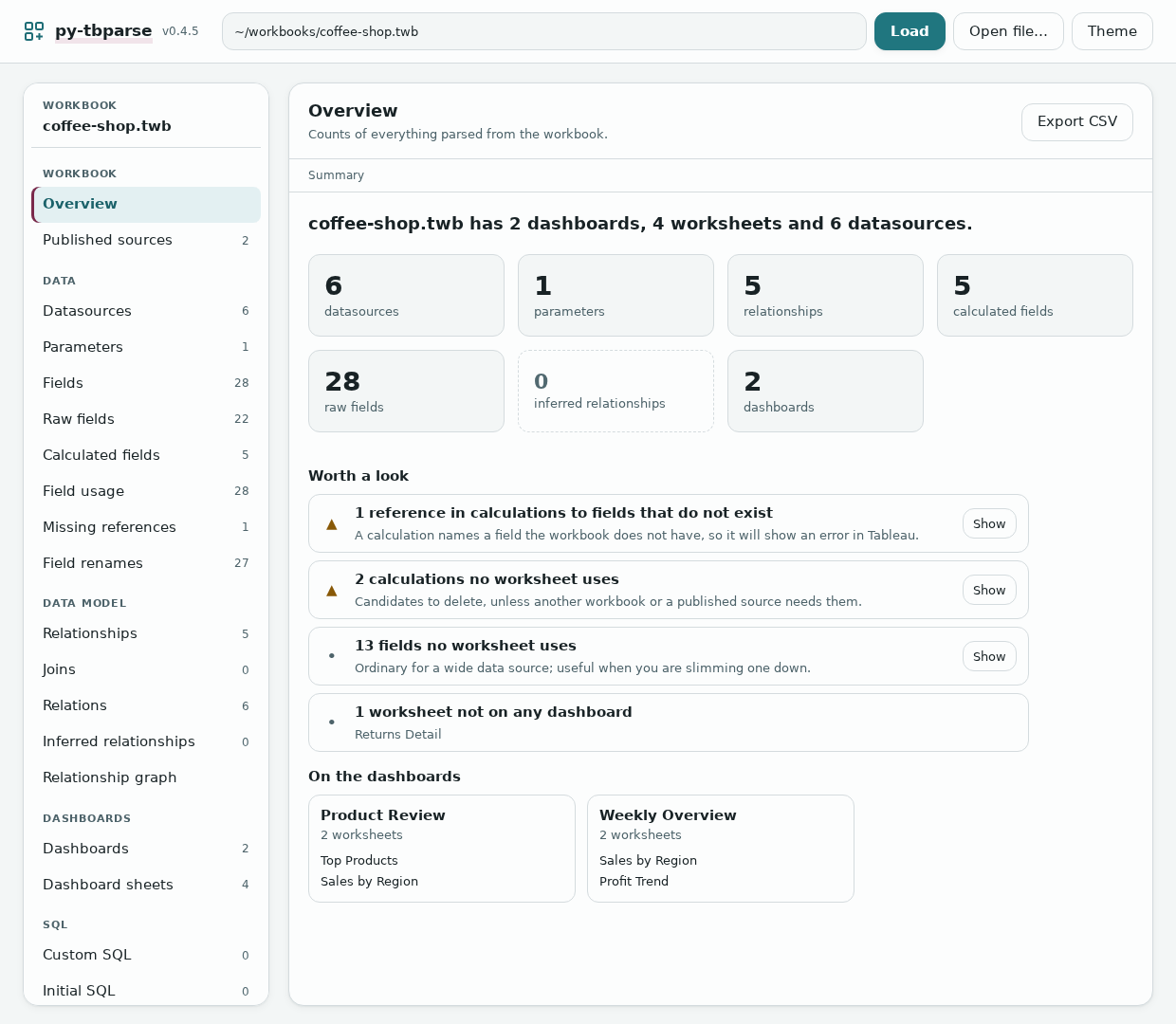The width and height of the screenshot is (1176, 1024).
Task: Open Relationships under Data Model
Action: (x=146, y=633)
